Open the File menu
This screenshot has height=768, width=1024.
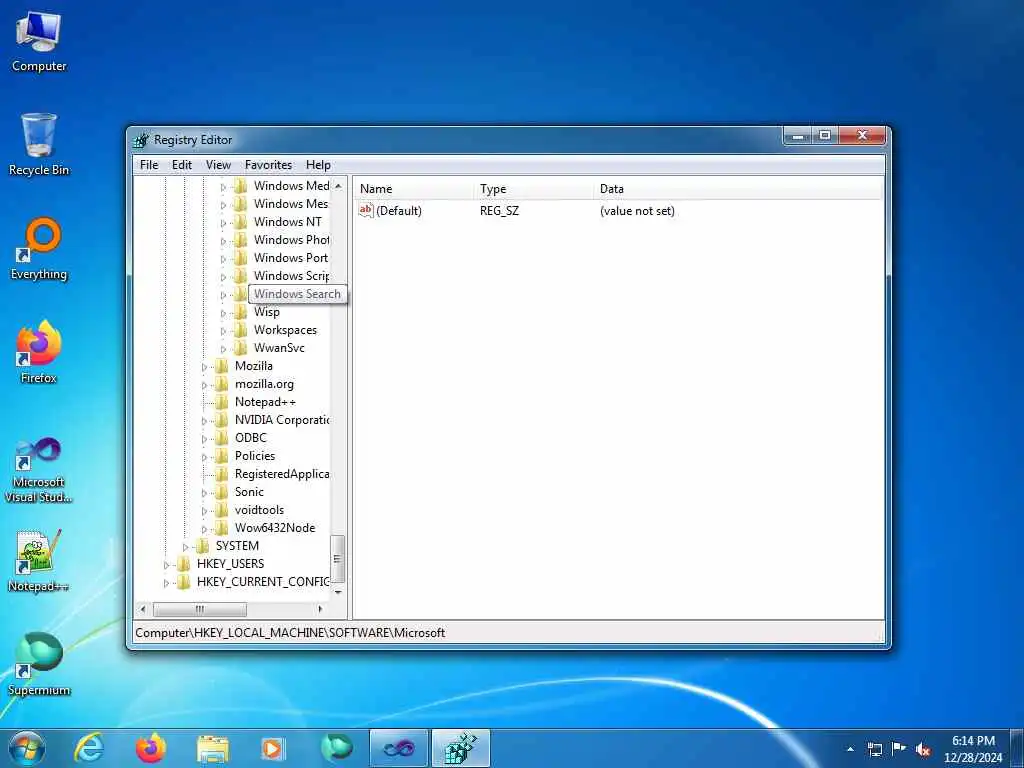tap(149, 165)
